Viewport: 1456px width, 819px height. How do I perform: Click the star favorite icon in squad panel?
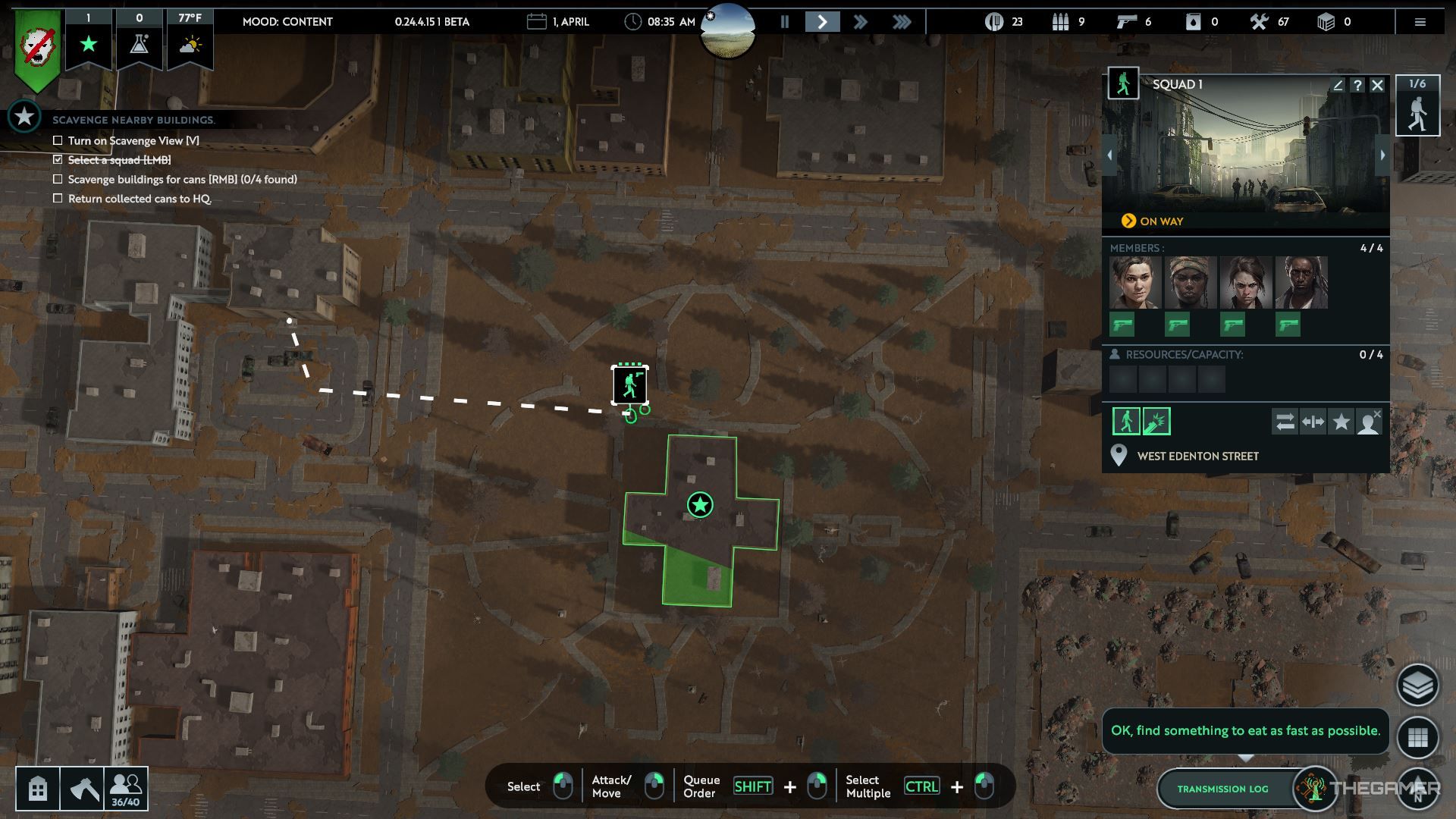click(1340, 421)
